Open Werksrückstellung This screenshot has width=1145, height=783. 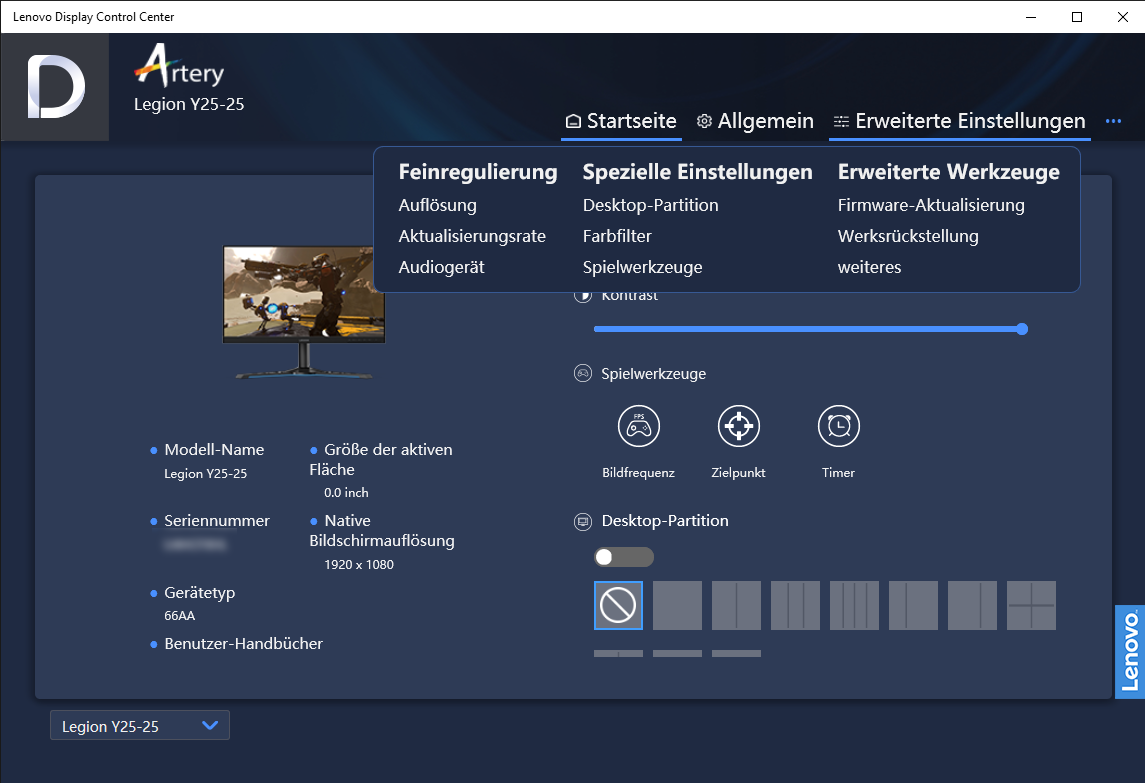point(908,237)
